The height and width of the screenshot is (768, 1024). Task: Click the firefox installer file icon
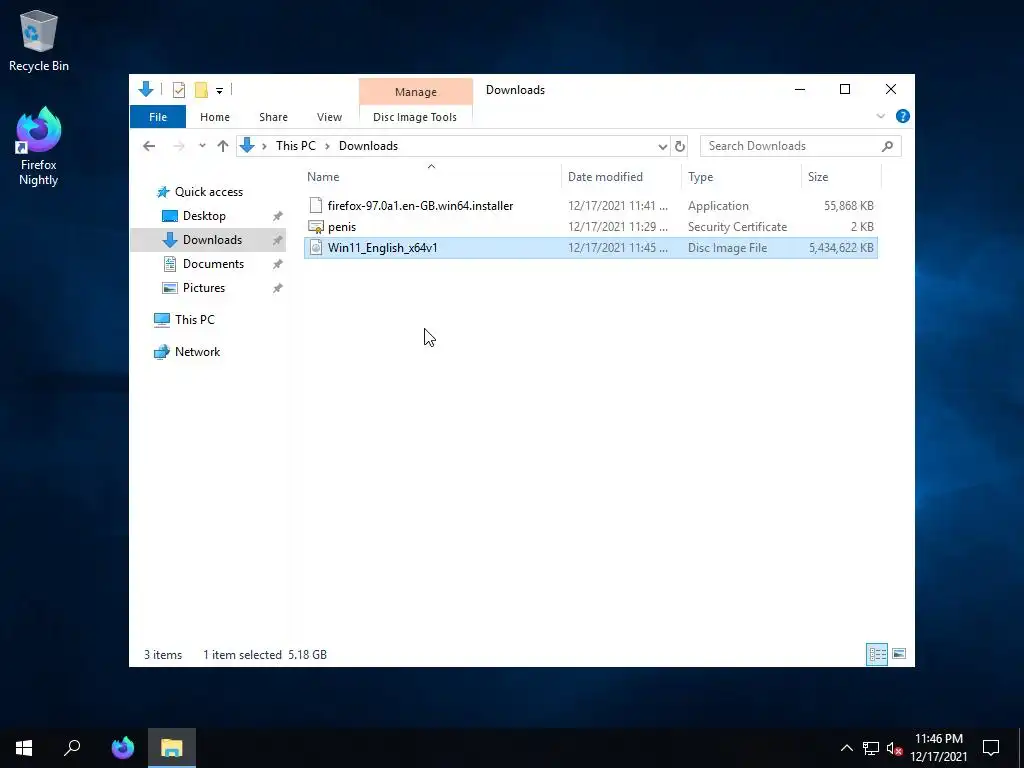click(x=316, y=206)
